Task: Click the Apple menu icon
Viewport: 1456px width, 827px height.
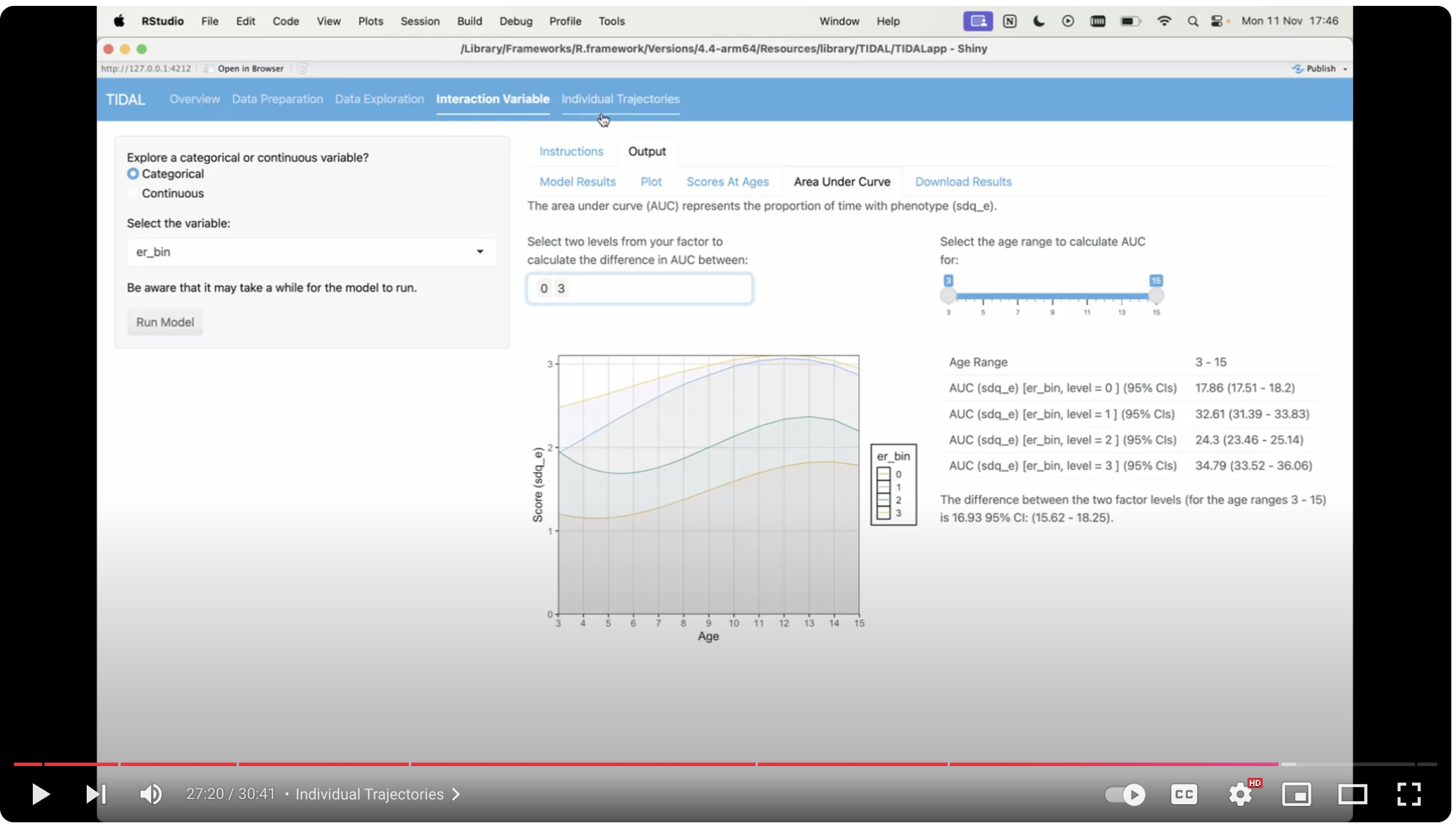Action: (119, 21)
